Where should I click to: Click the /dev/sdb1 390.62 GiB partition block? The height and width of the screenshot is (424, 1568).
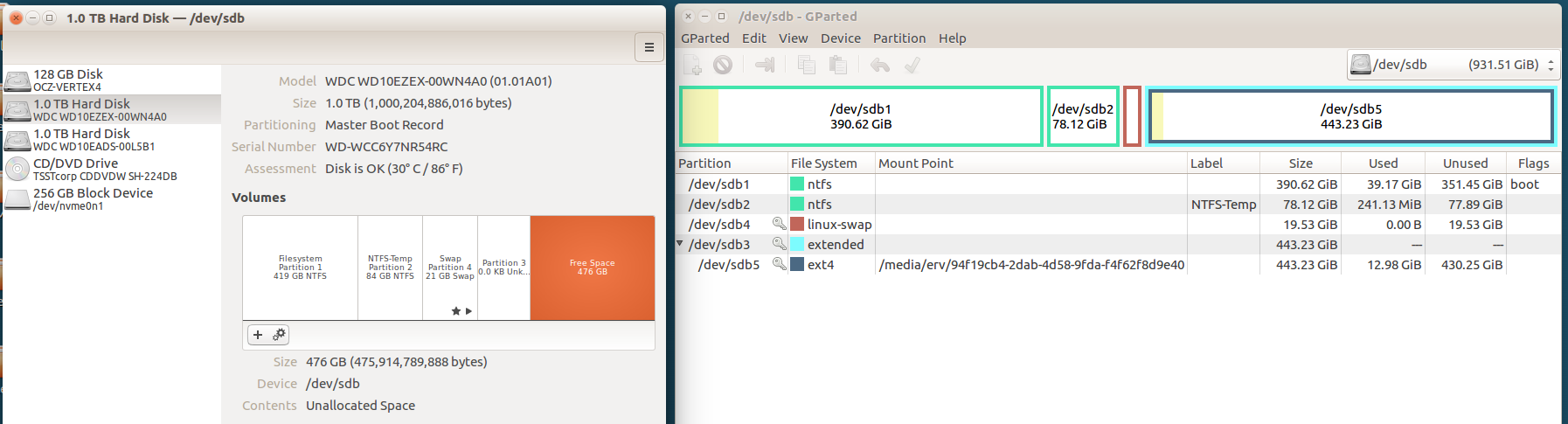click(860, 116)
